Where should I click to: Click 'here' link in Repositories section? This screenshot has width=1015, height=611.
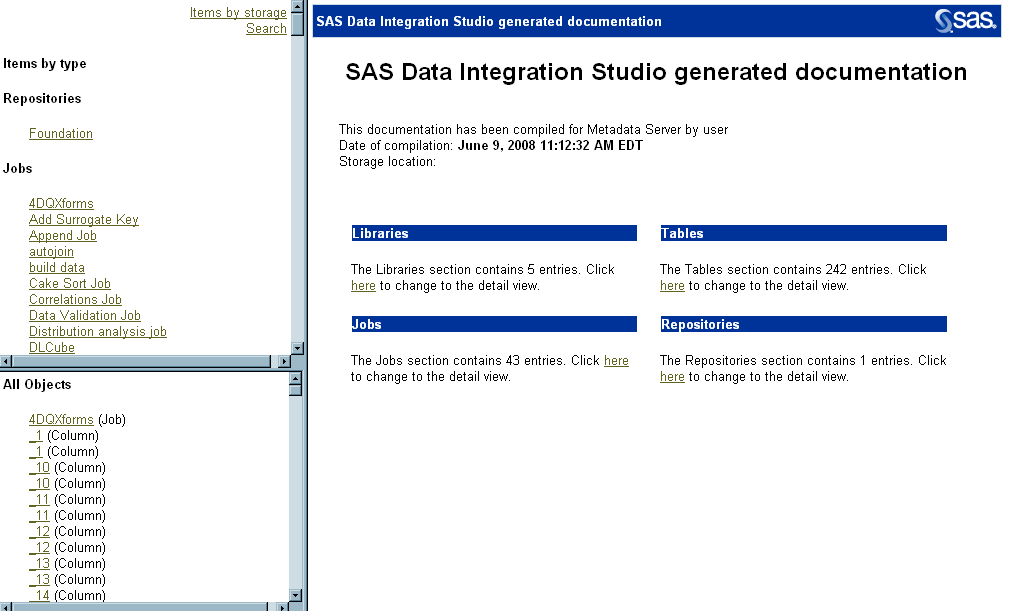click(x=672, y=377)
